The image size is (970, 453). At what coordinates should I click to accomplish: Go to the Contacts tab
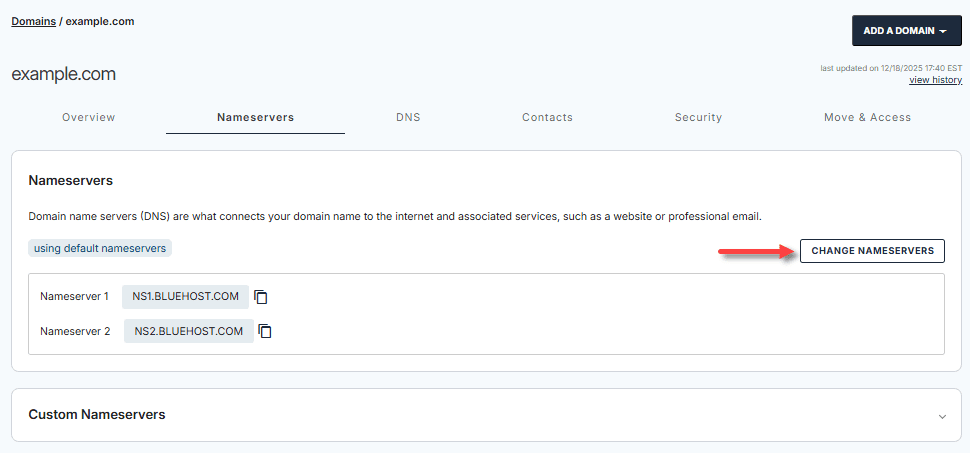click(x=547, y=117)
